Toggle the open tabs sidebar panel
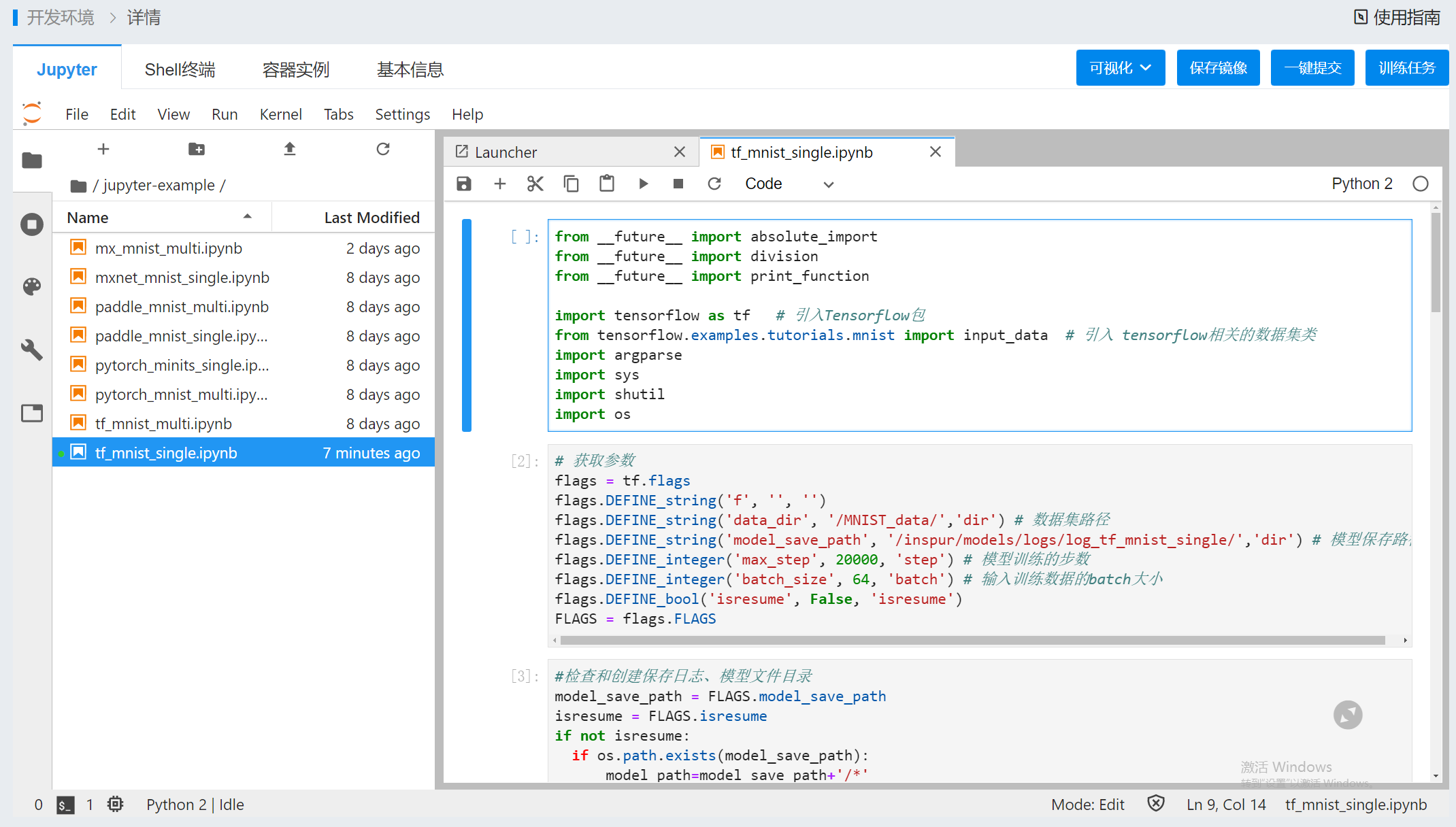The image size is (1456, 827). (32, 413)
